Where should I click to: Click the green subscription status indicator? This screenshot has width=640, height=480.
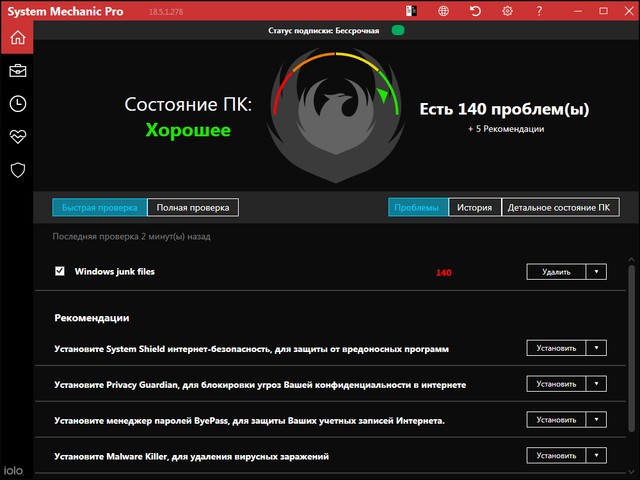[x=398, y=30]
